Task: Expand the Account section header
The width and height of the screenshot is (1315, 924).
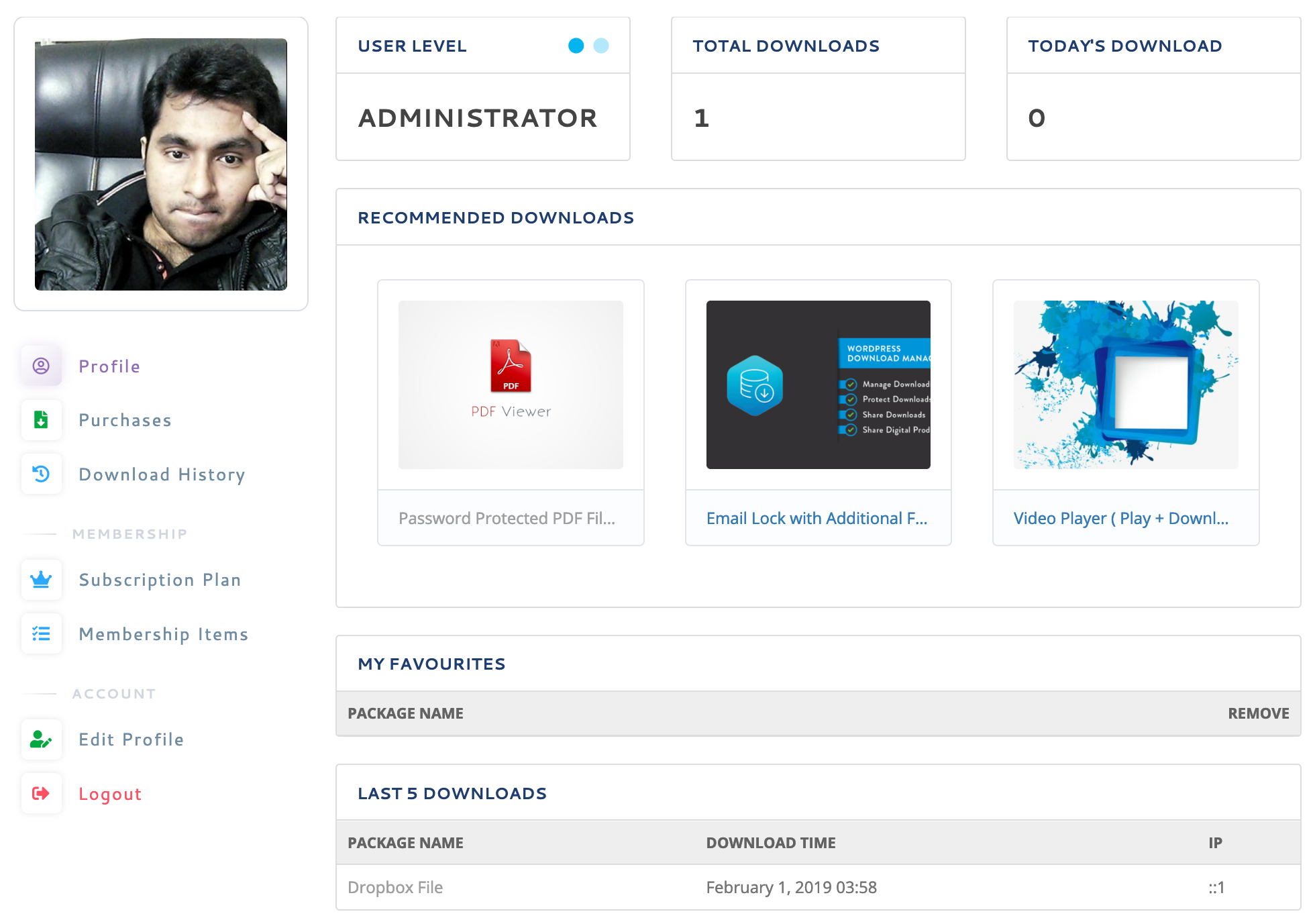Action: pyautogui.click(x=114, y=693)
